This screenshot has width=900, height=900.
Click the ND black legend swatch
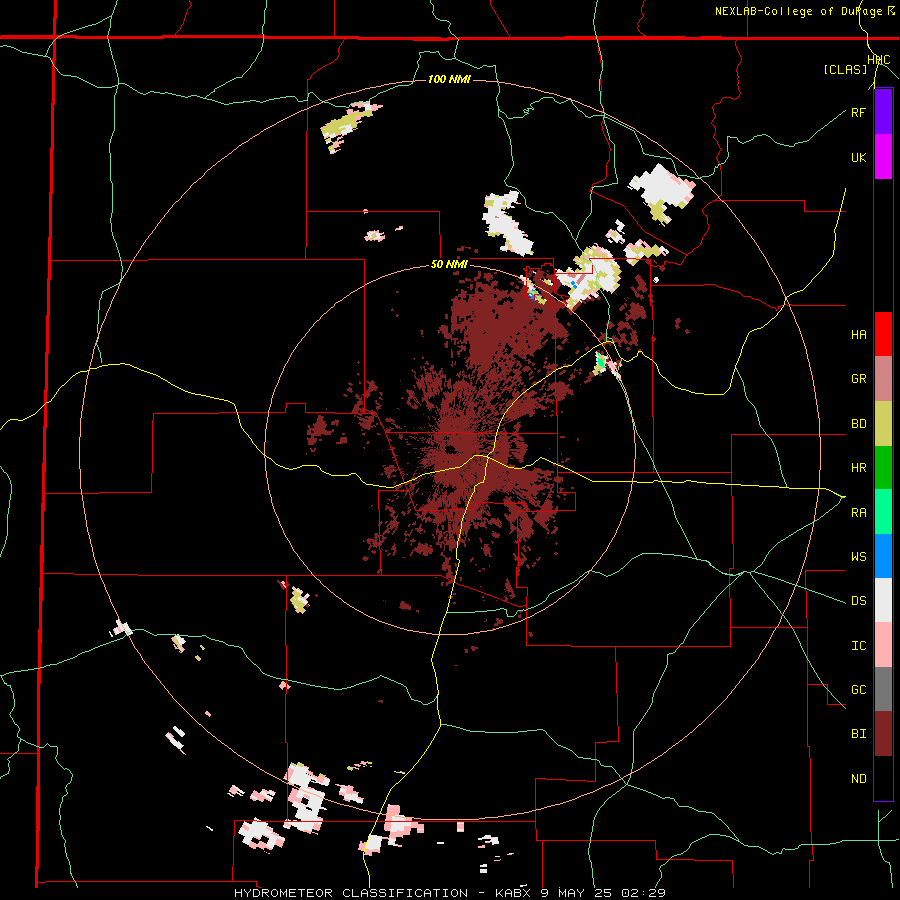883,778
